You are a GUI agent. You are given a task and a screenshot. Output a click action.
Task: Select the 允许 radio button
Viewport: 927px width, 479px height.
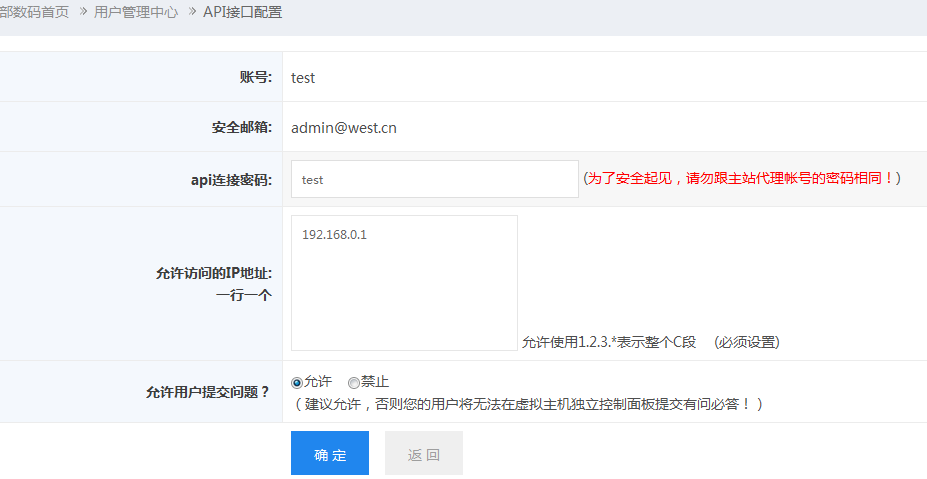coord(297,382)
